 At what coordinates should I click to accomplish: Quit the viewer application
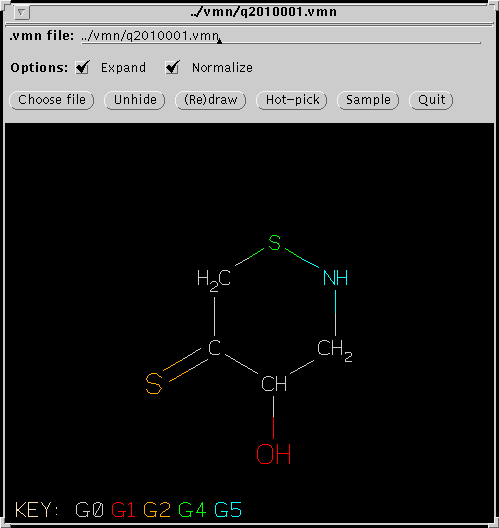pyautogui.click(x=431, y=100)
